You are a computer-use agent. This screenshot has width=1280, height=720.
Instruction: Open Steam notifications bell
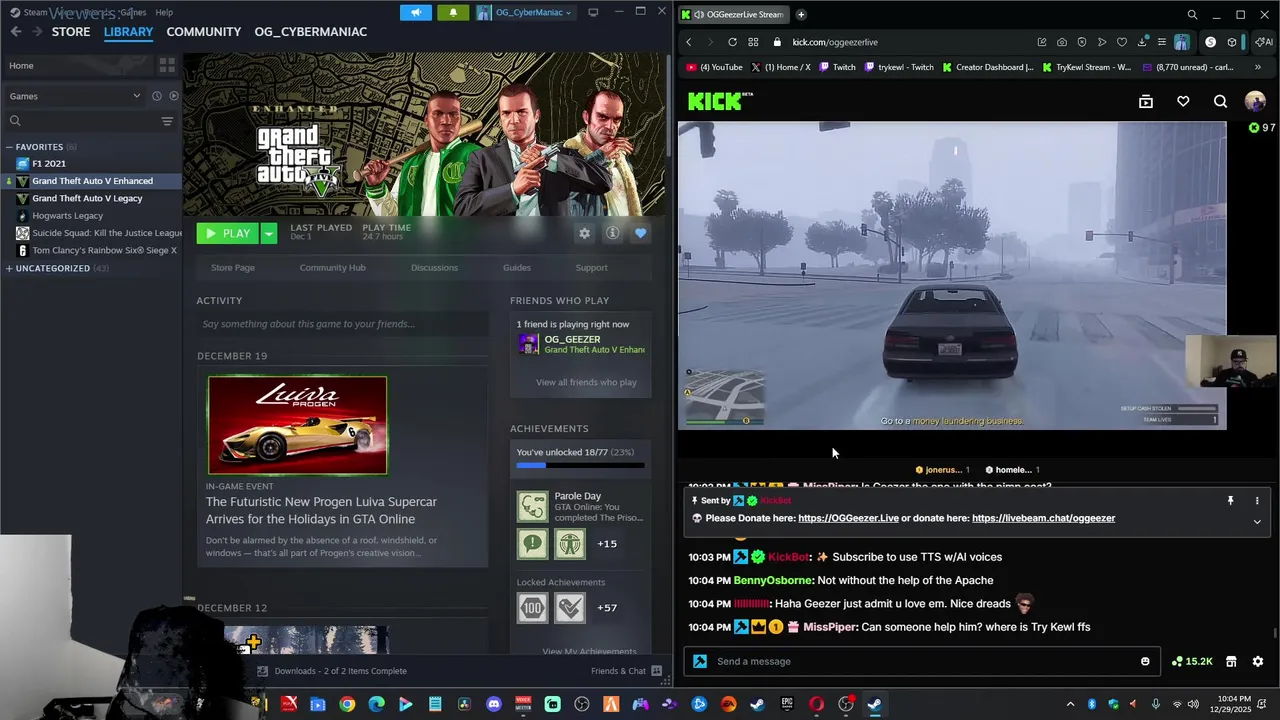pyautogui.click(x=453, y=12)
